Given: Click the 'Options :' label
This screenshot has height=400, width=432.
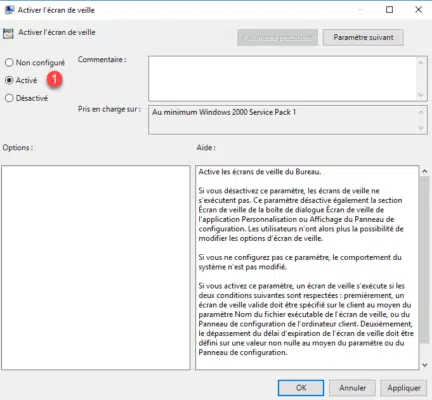Looking at the screenshot, I should coord(18,148).
